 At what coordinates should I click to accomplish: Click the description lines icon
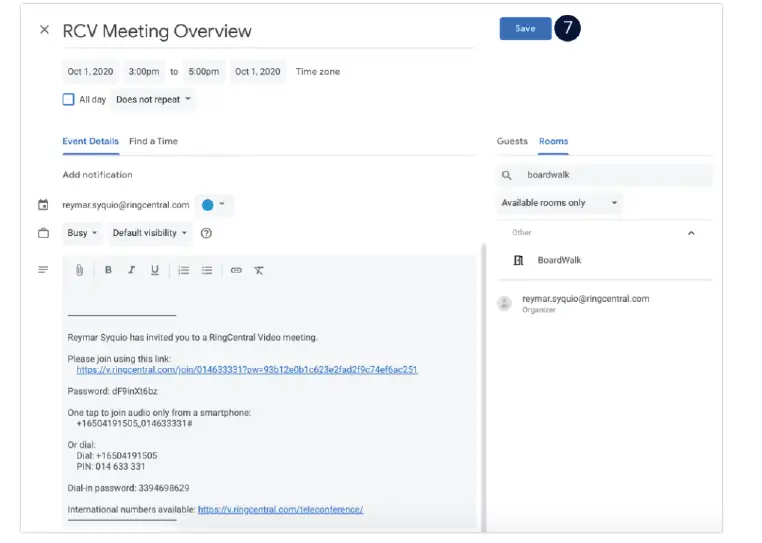(x=43, y=269)
